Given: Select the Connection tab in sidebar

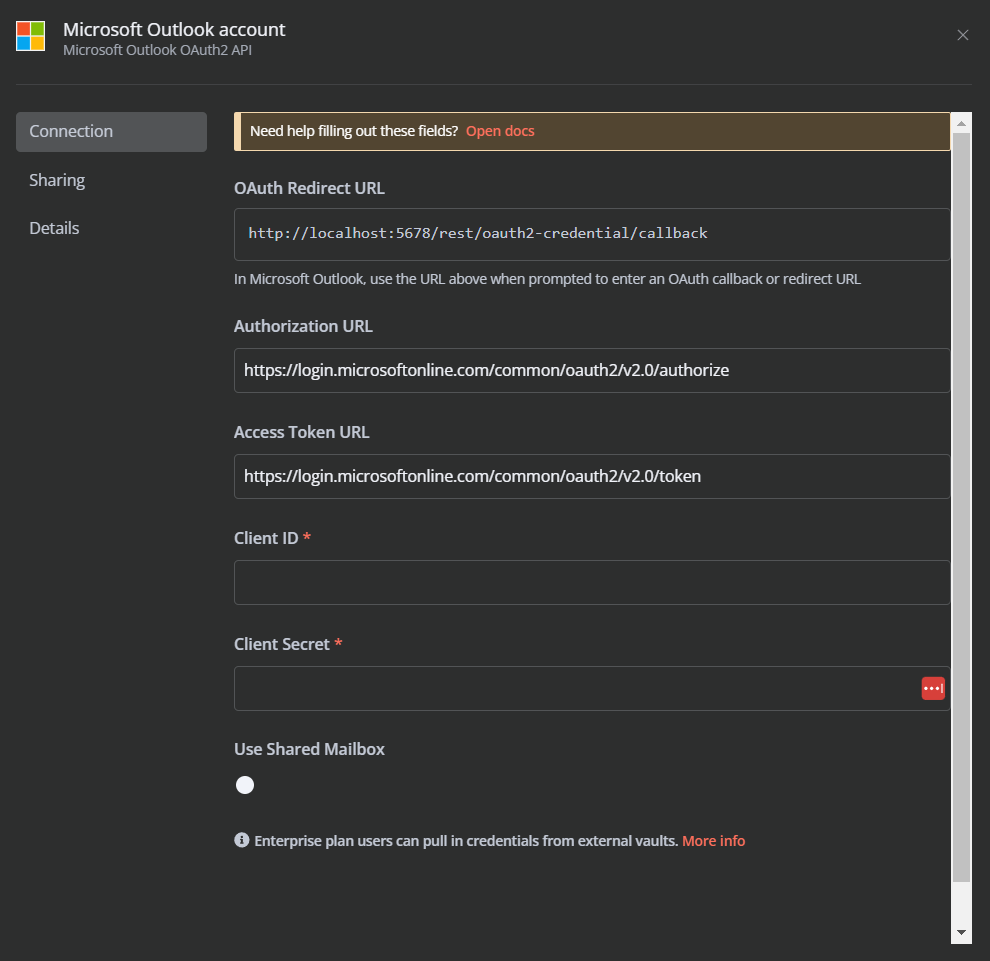Looking at the screenshot, I should [x=111, y=132].
